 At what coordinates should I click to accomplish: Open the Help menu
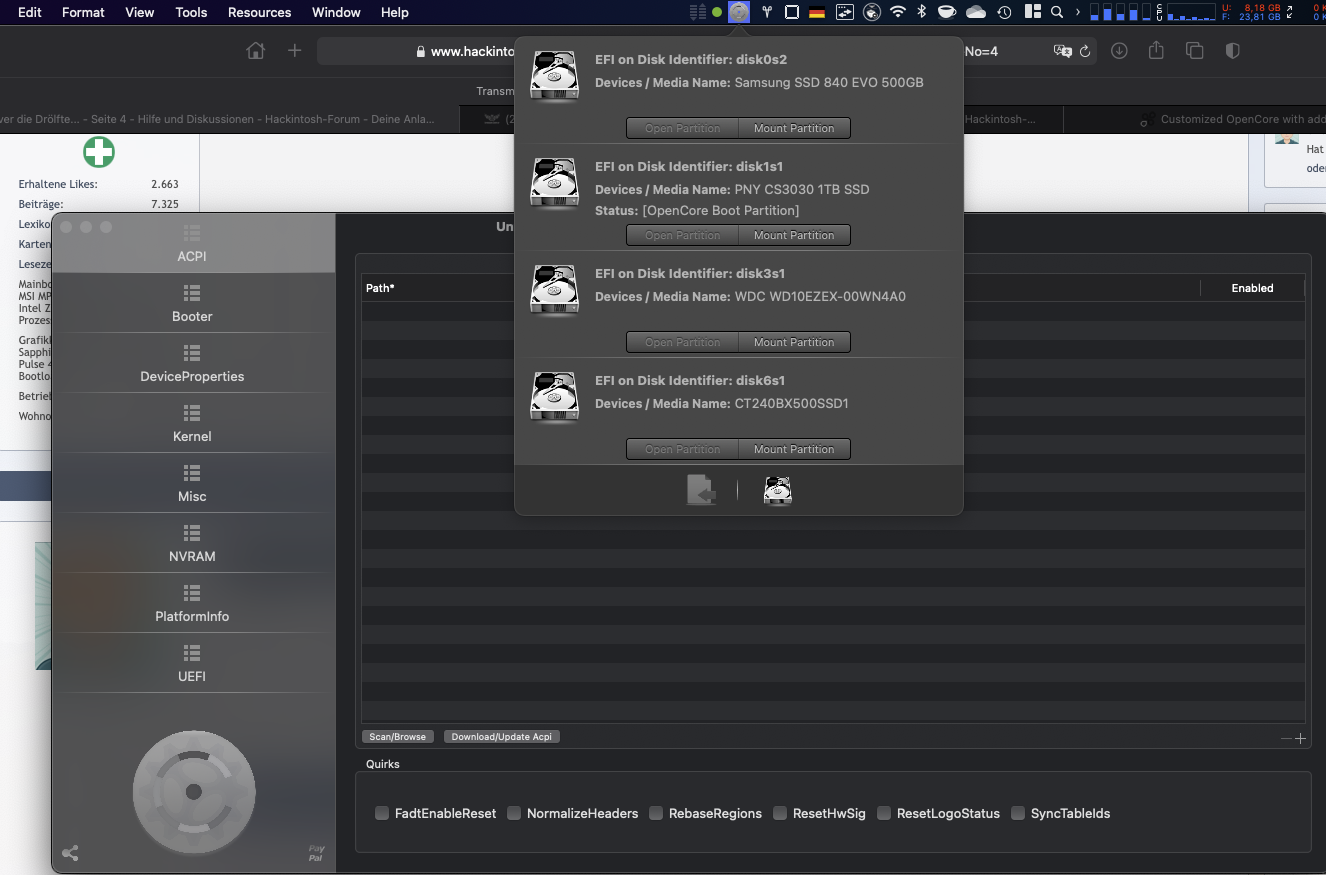tap(395, 12)
